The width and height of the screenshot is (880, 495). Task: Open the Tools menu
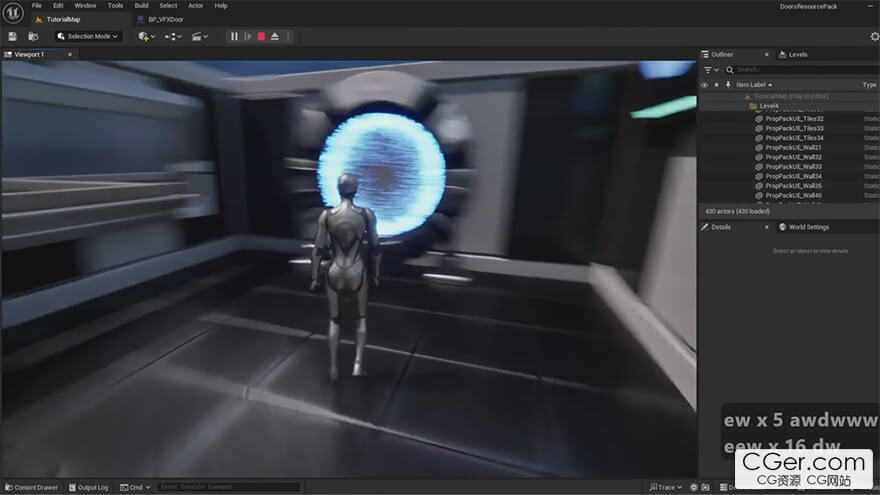click(115, 6)
